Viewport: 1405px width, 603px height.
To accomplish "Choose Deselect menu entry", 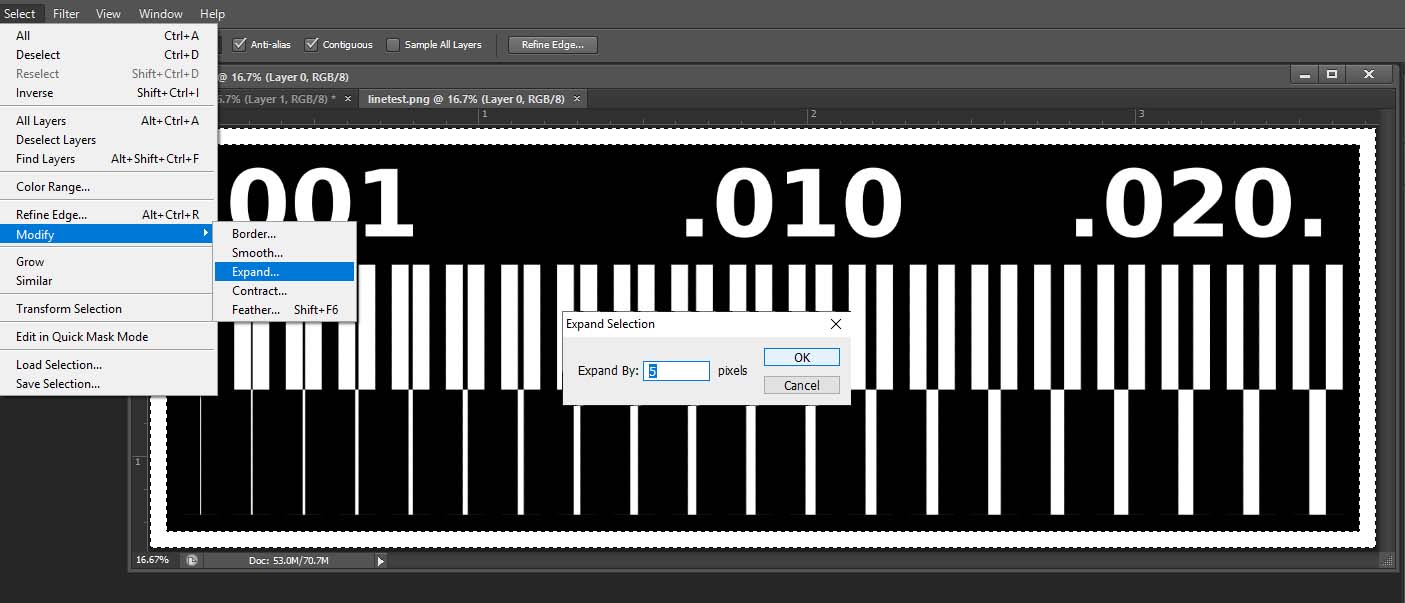I will tap(108, 55).
